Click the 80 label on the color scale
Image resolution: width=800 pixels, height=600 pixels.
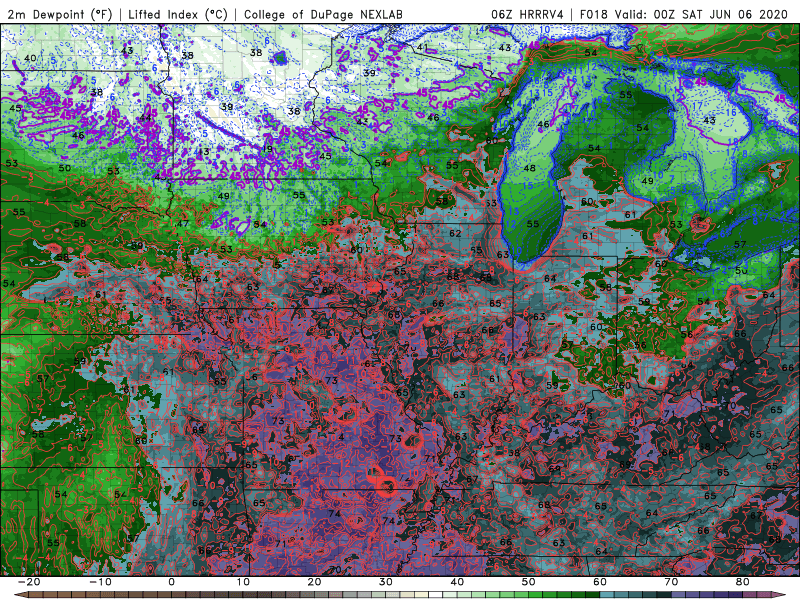point(743,582)
